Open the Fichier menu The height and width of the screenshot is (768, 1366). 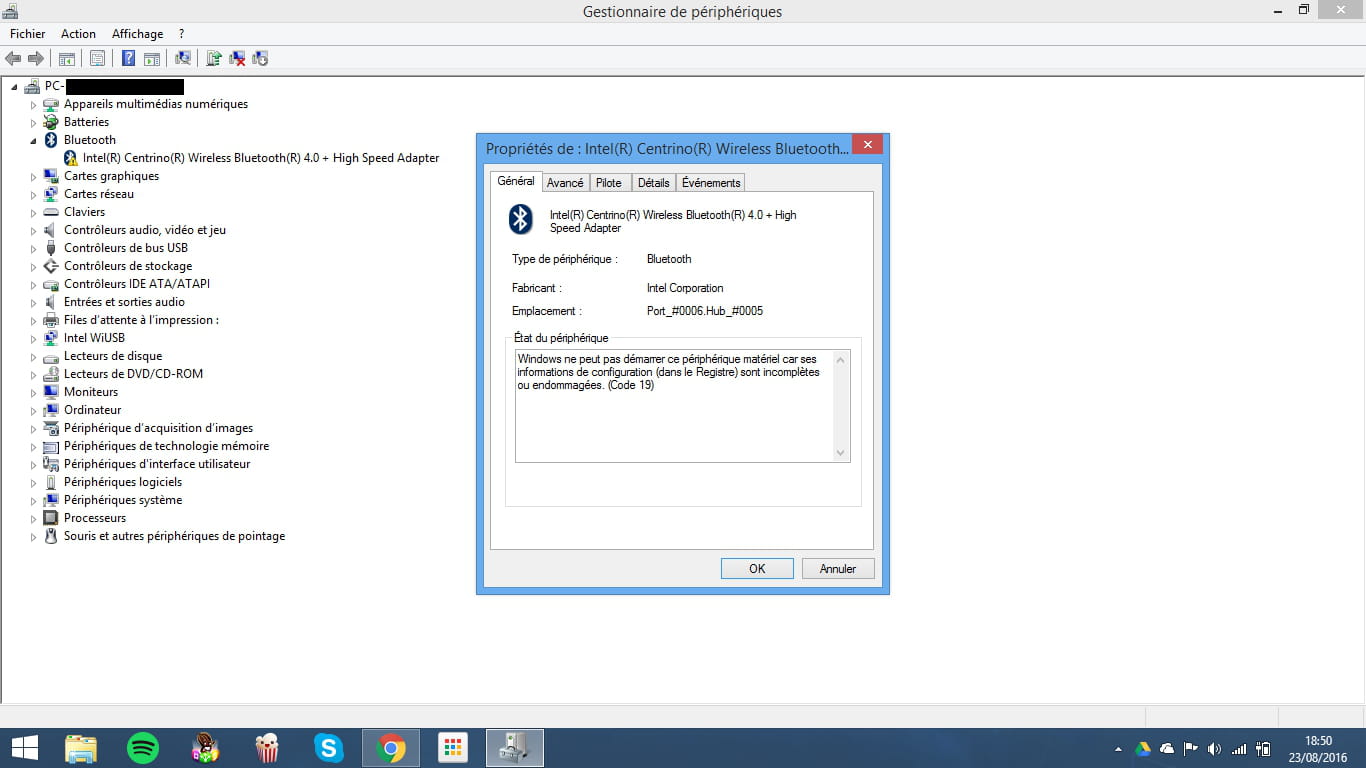28,34
